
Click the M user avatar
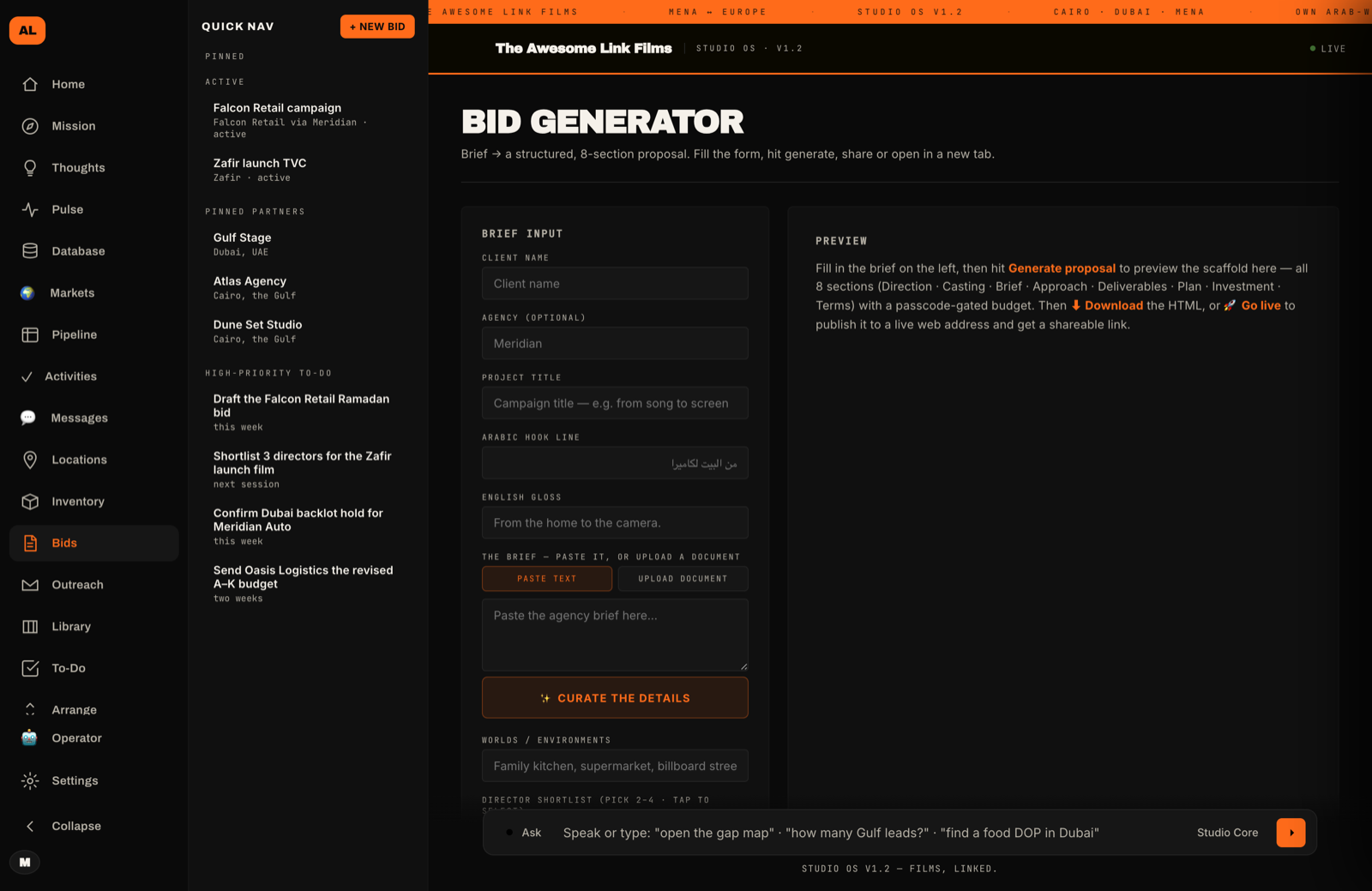click(x=25, y=863)
